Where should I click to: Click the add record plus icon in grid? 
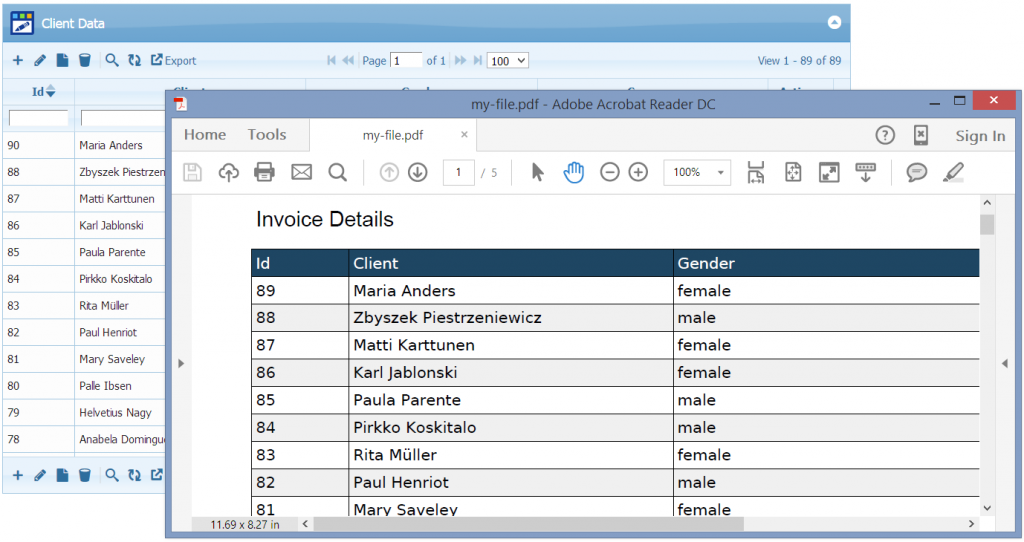pyautogui.click(x=18, y=61)
